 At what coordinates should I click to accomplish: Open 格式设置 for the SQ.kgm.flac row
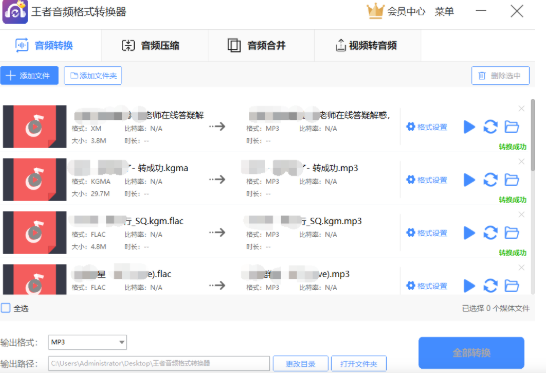[x=427, y=233]
